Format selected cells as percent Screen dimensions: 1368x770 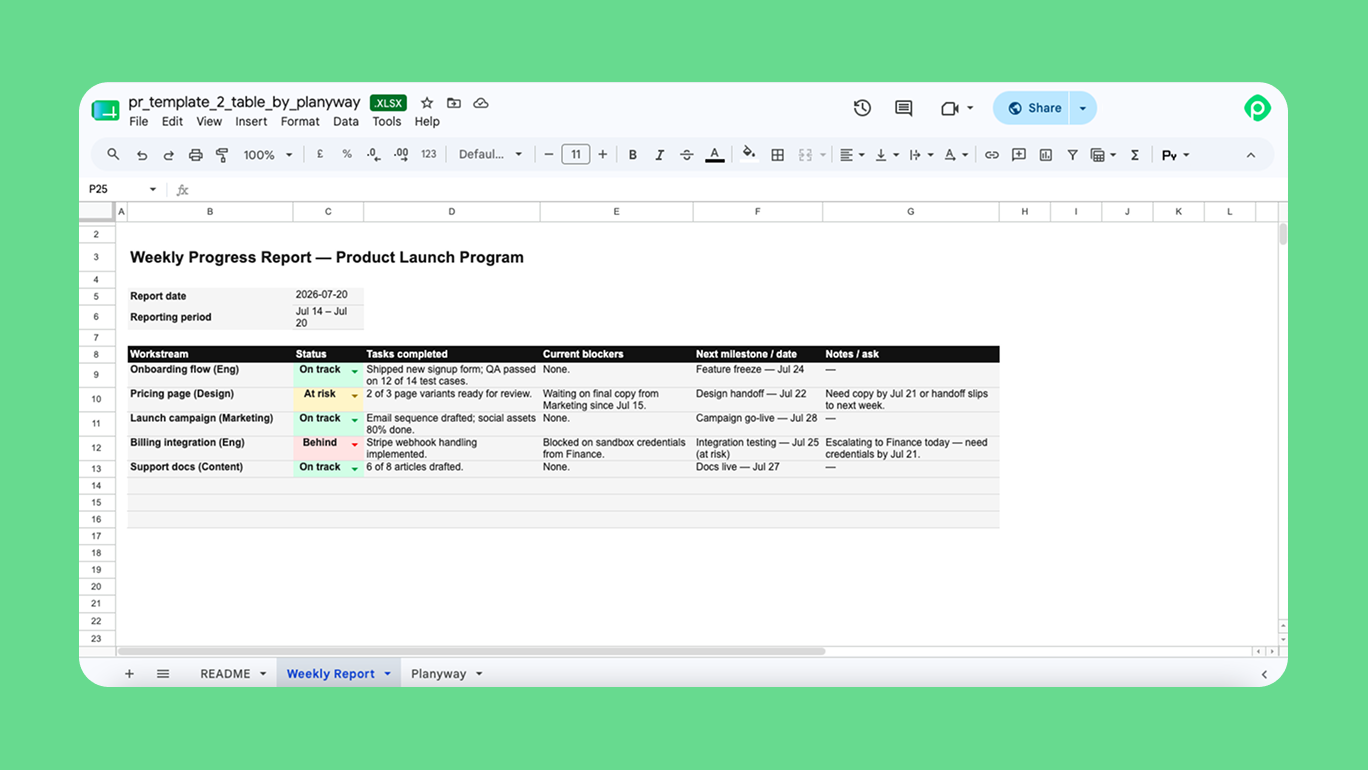[347, 155]
